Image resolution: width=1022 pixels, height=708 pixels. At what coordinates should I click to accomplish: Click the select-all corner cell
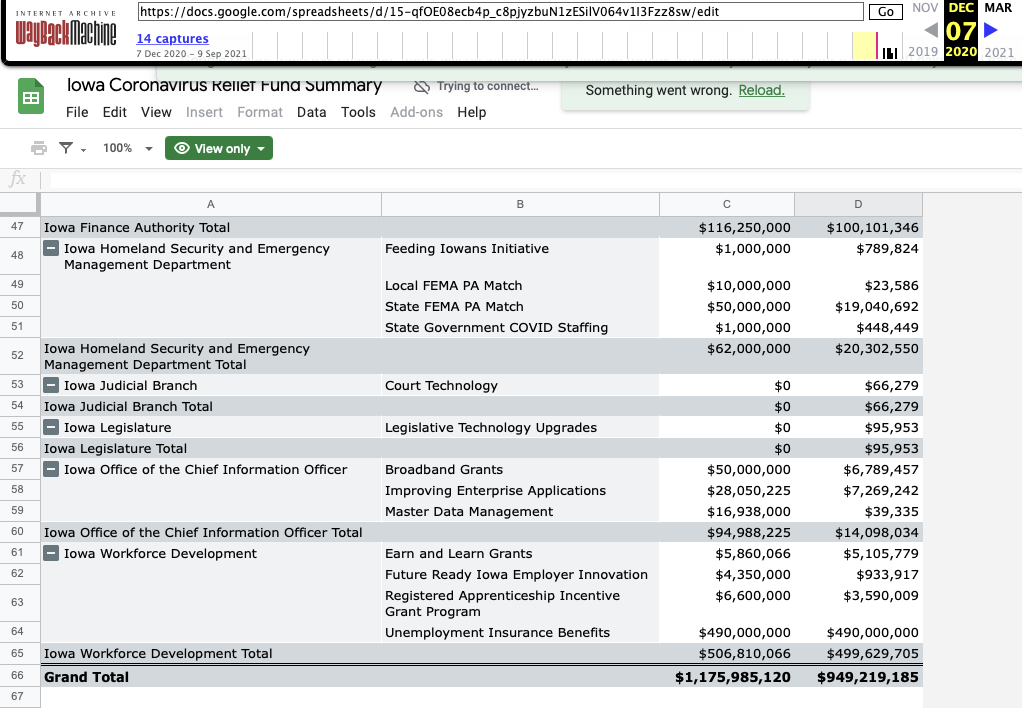tap(19, 204)
